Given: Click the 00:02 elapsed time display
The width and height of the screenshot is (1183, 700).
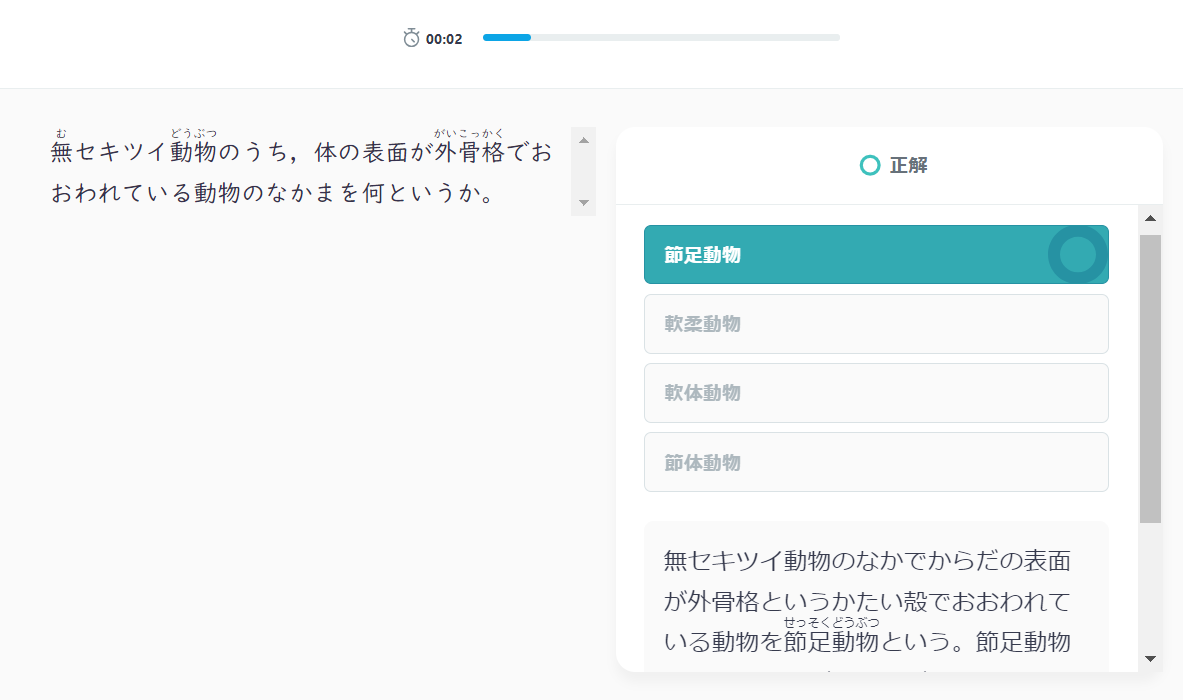Looking at the screenshot, I should (x=443, y=38).
